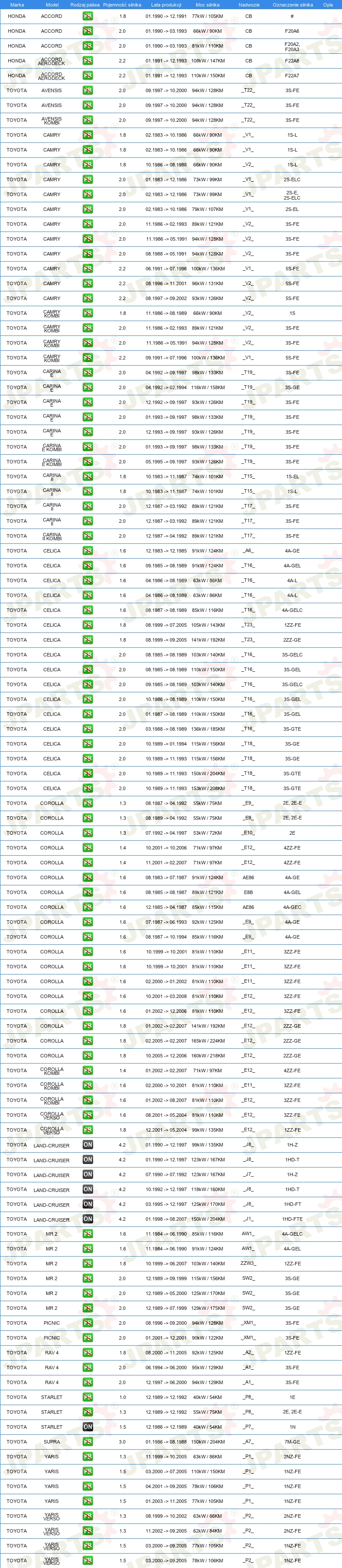342x1568 pixels.
Task: Click the PB fuel icon in the Supra row
Action: pyautogui.click(x=88, y=1442)
